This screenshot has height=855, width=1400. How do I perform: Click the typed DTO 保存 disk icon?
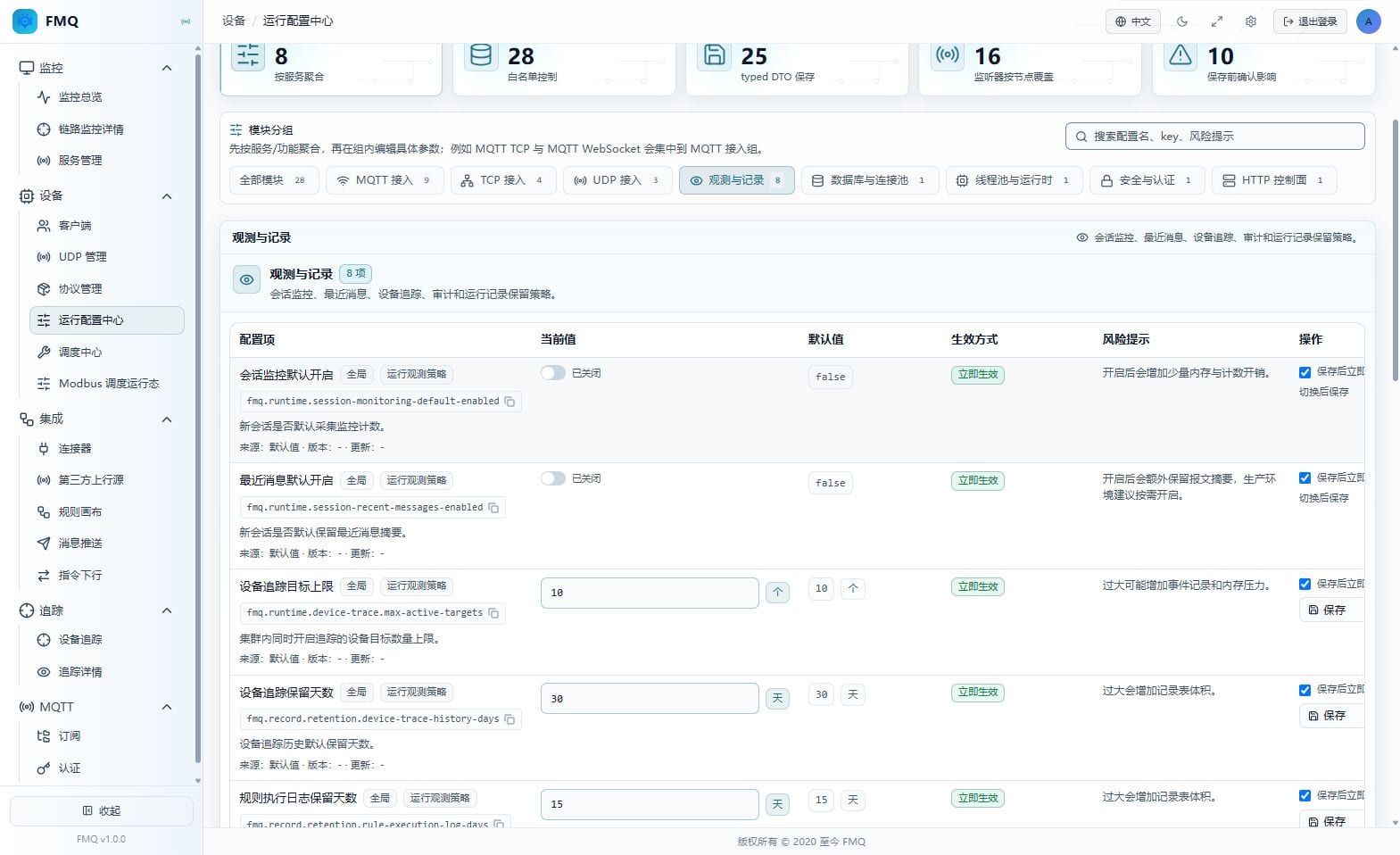pos(714,55)
